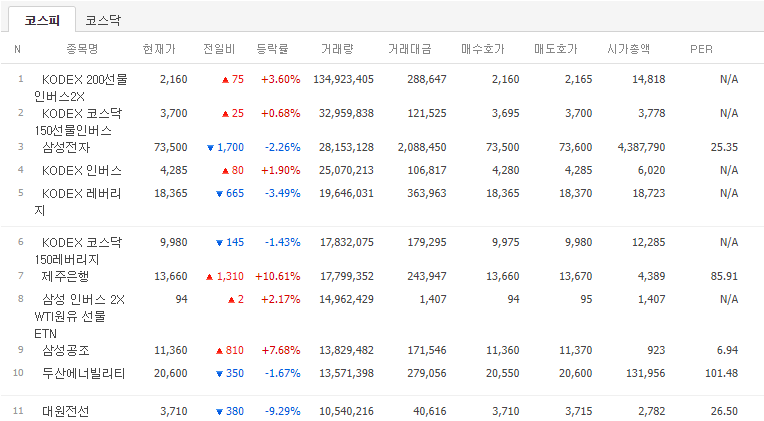Select the volume 10,540,216

(347, 411)
